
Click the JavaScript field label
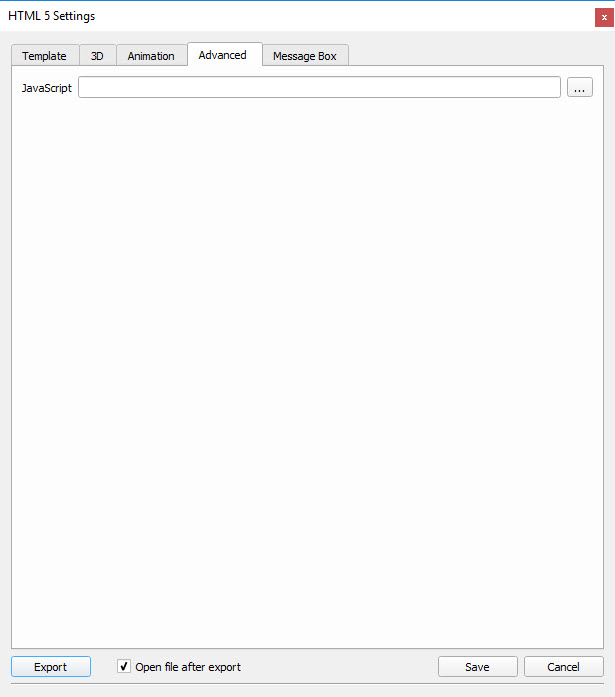(47, 88)
